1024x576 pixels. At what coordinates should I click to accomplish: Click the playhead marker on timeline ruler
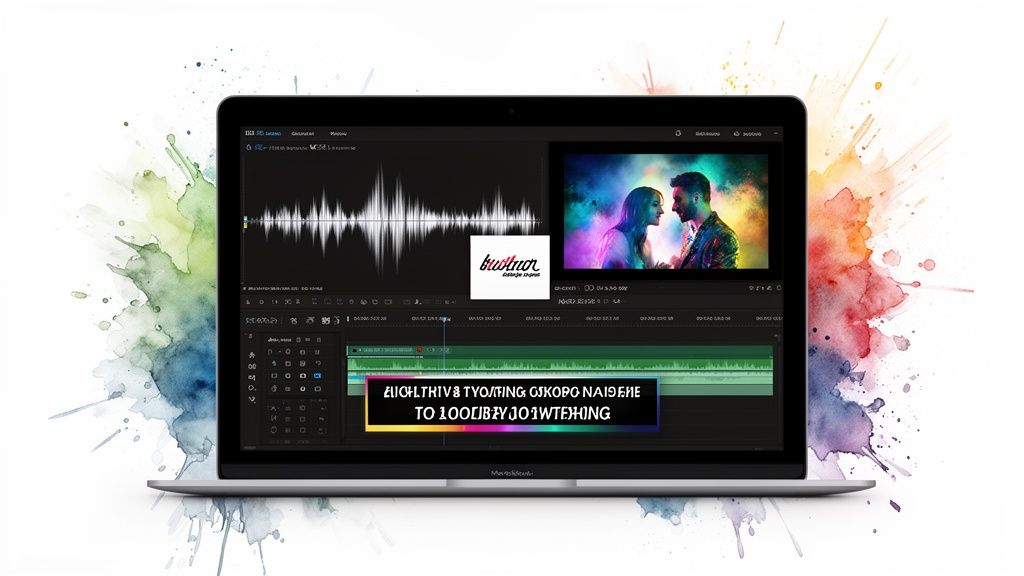click(444, 319)
